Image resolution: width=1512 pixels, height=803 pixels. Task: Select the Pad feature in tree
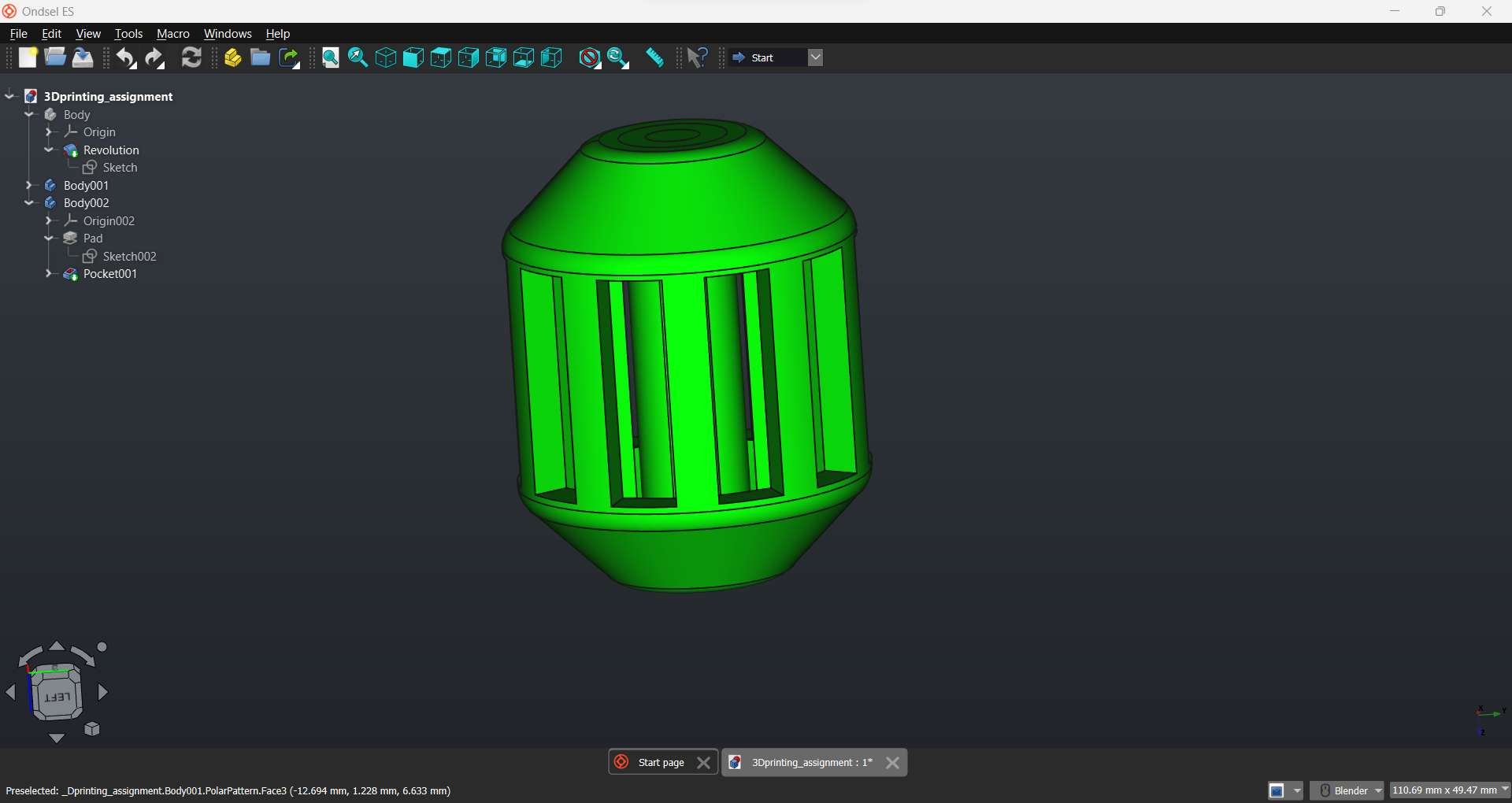point(93,239)
